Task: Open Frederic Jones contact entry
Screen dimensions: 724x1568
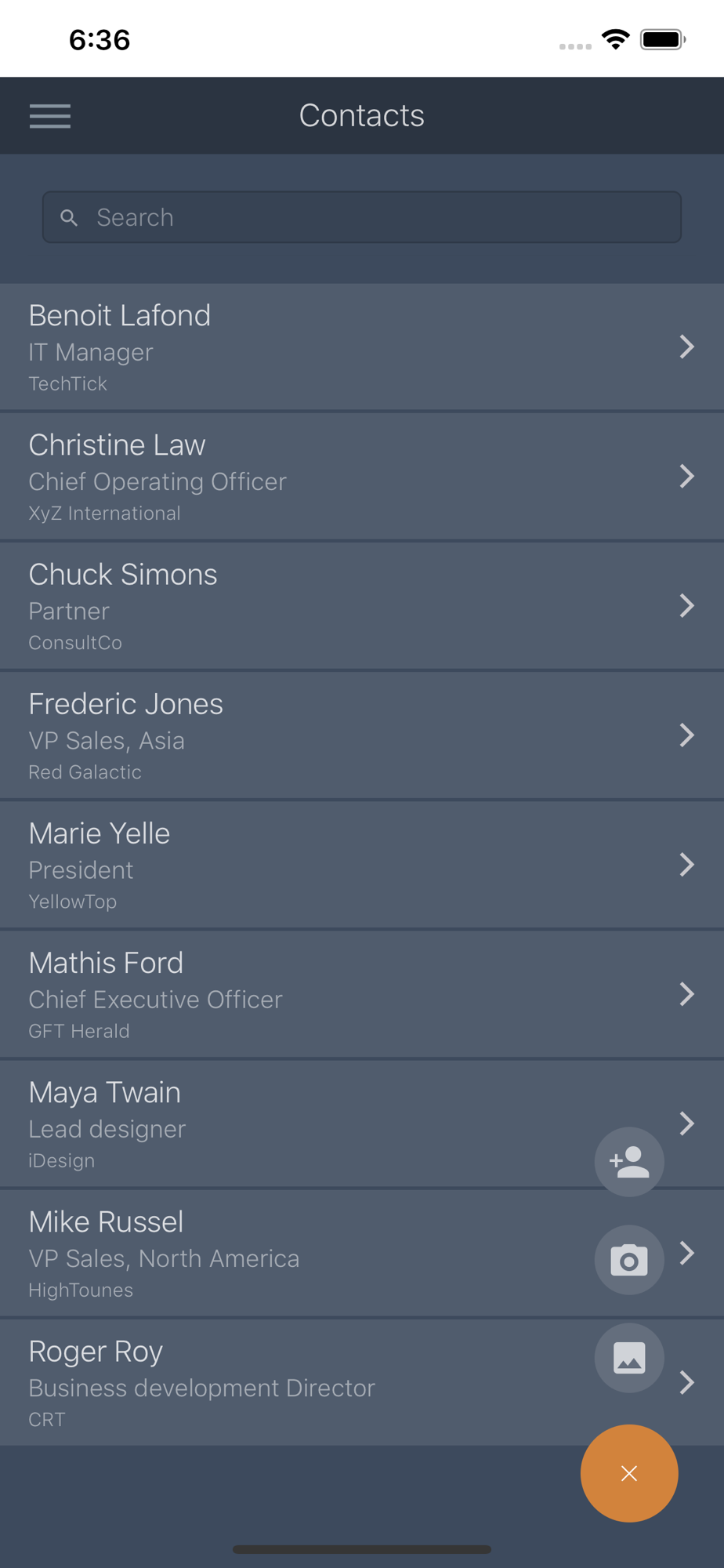Action: tap(362, 735)
